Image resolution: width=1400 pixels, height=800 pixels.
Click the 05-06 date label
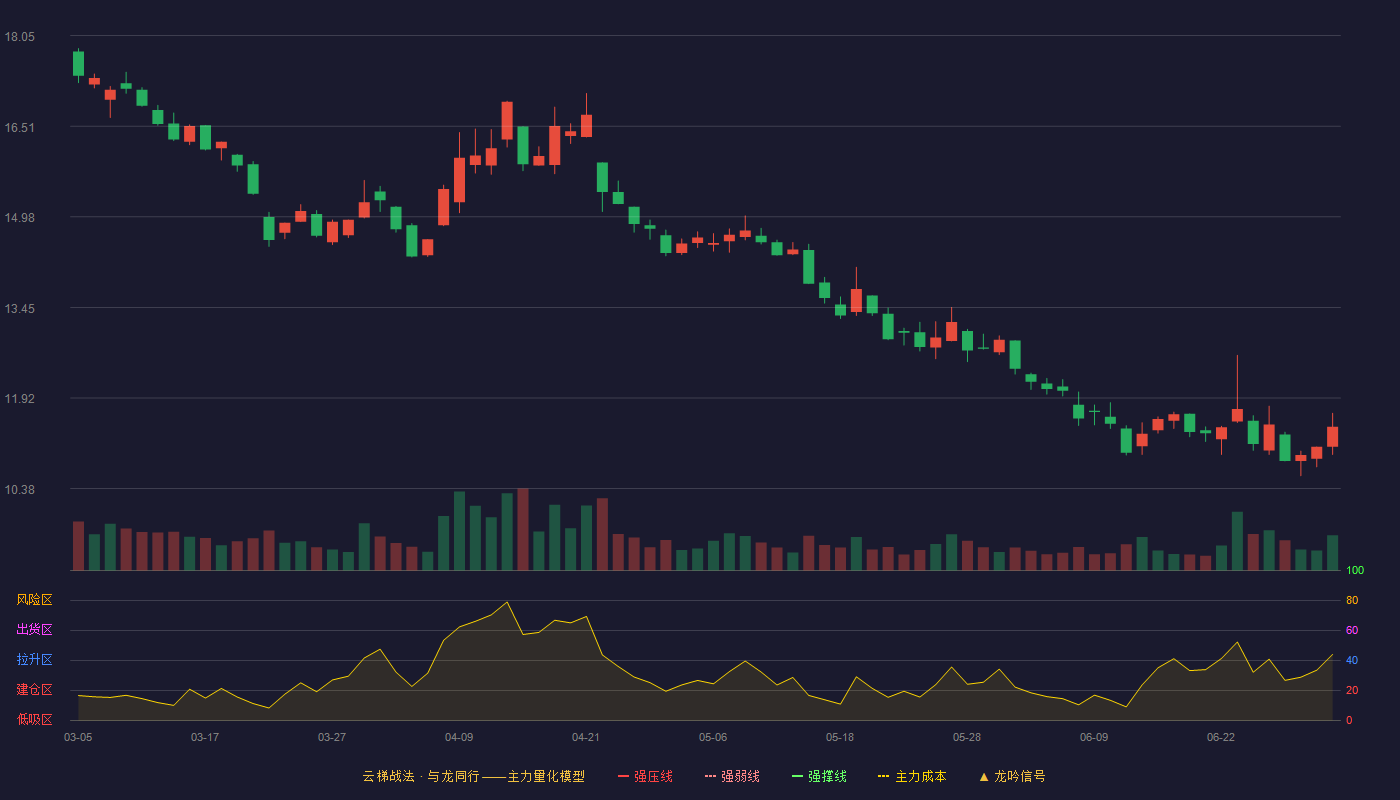coord(713,737)
